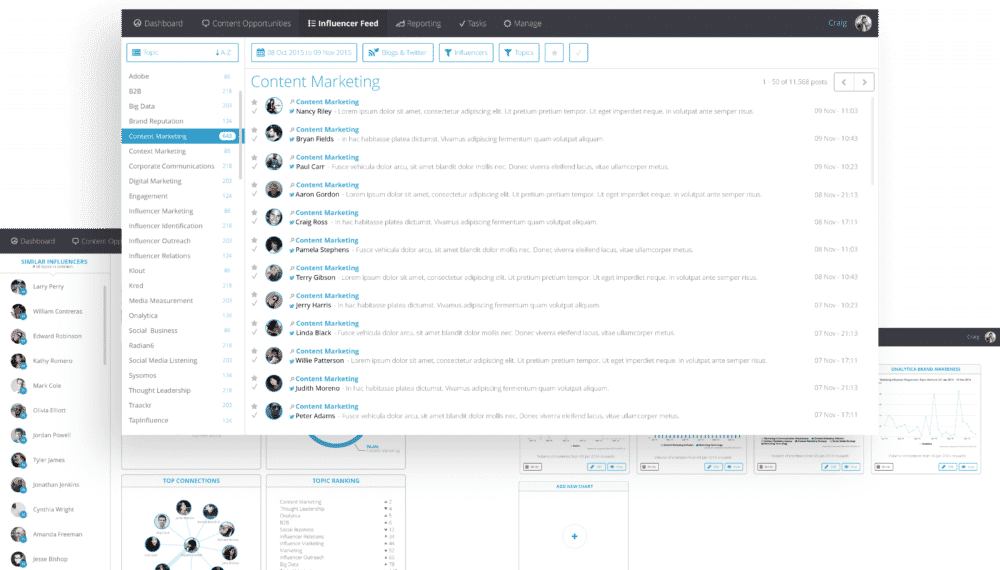Image resolution: width=1000 pixels, height=570 pixels.
Task: Click the star filter button in toolbar
Action: 554,52
